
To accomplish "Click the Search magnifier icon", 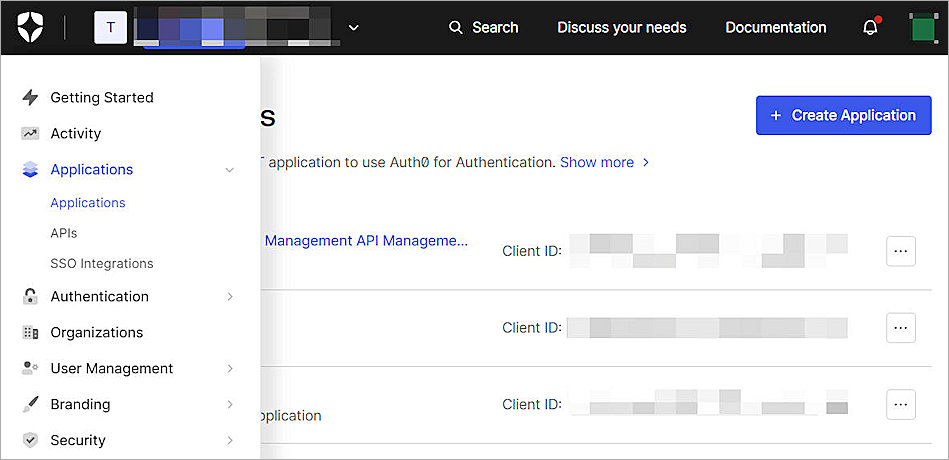I will (456, 28).
